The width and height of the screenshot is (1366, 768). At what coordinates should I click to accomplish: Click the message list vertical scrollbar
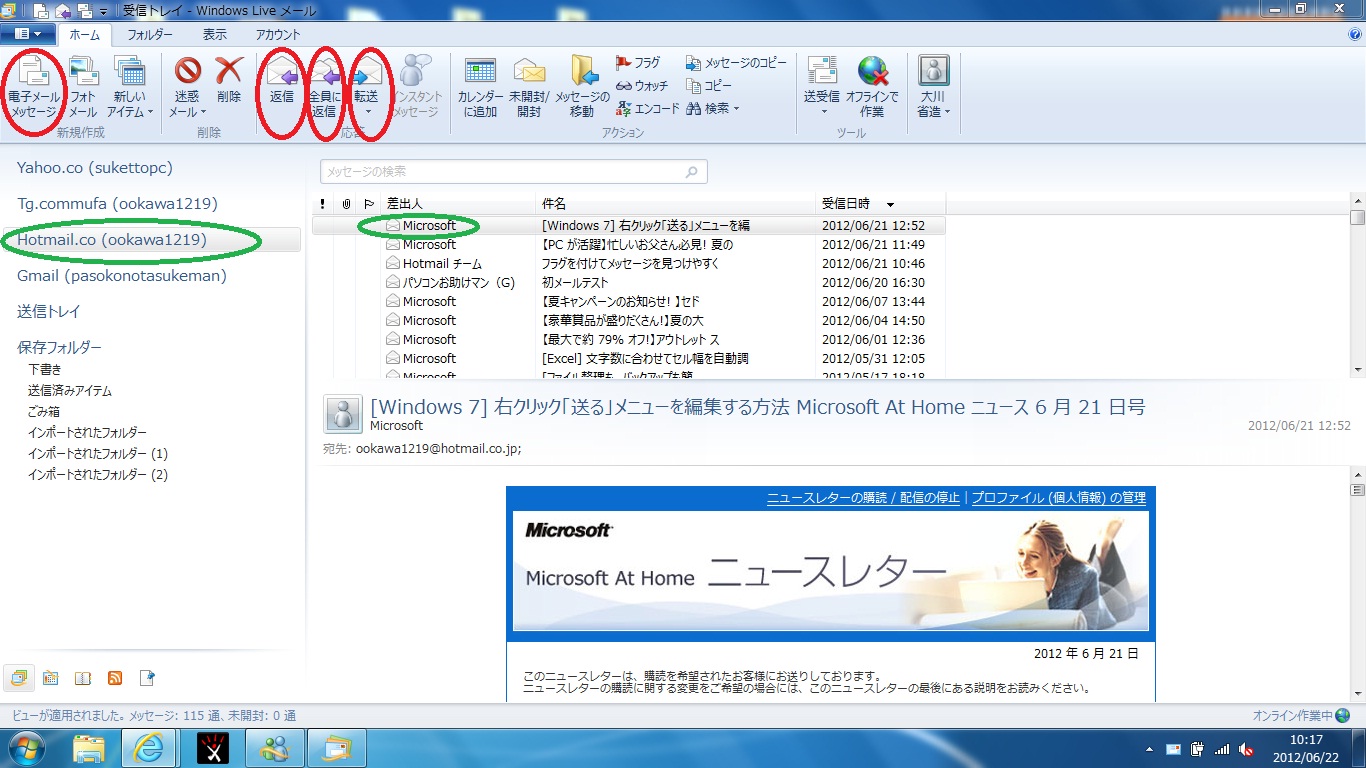(x=1357, y=285)
